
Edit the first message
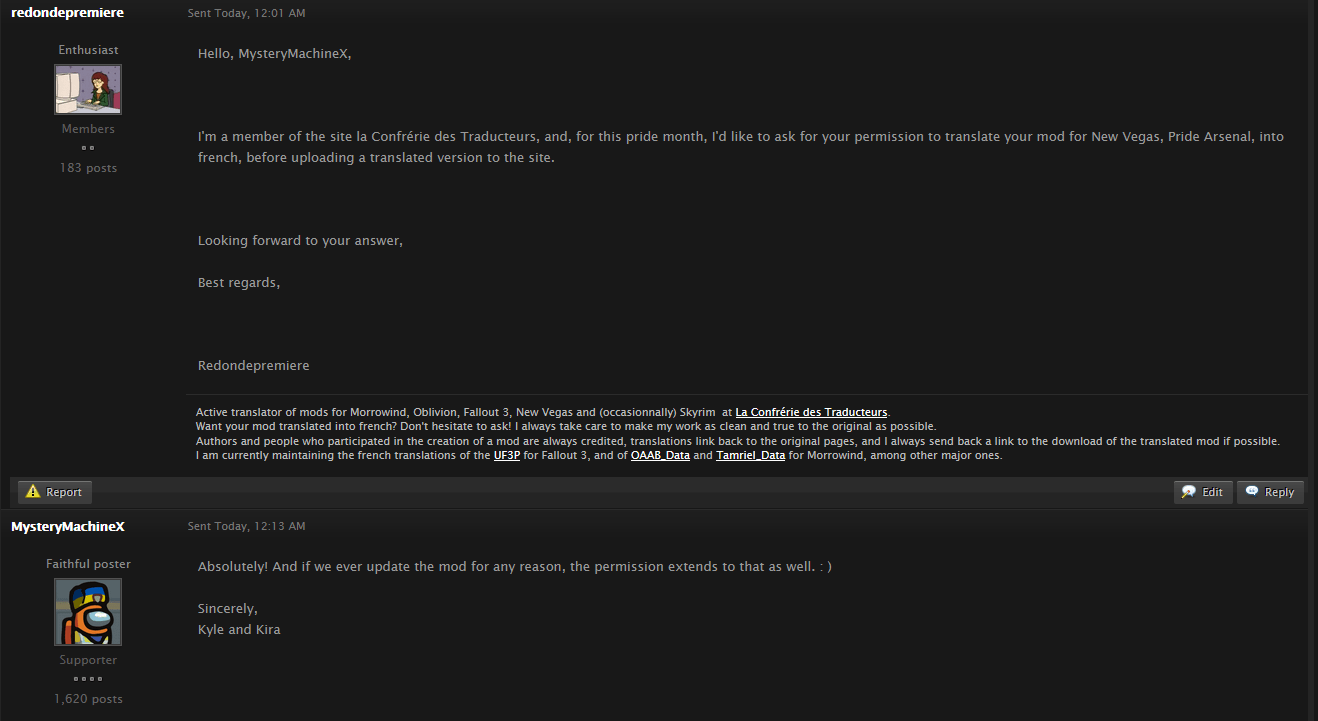tap(1203, 492)
